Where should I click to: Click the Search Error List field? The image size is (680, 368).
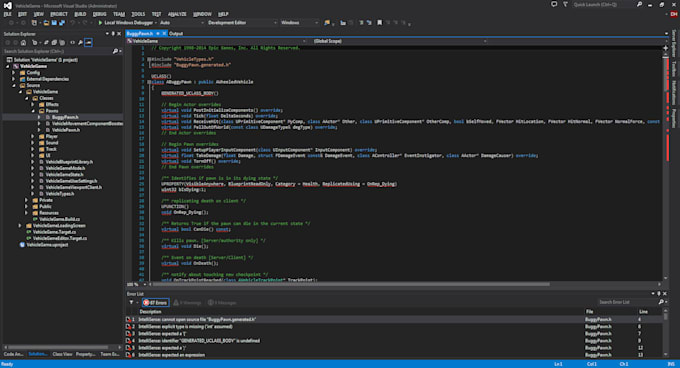pos(627,302)
